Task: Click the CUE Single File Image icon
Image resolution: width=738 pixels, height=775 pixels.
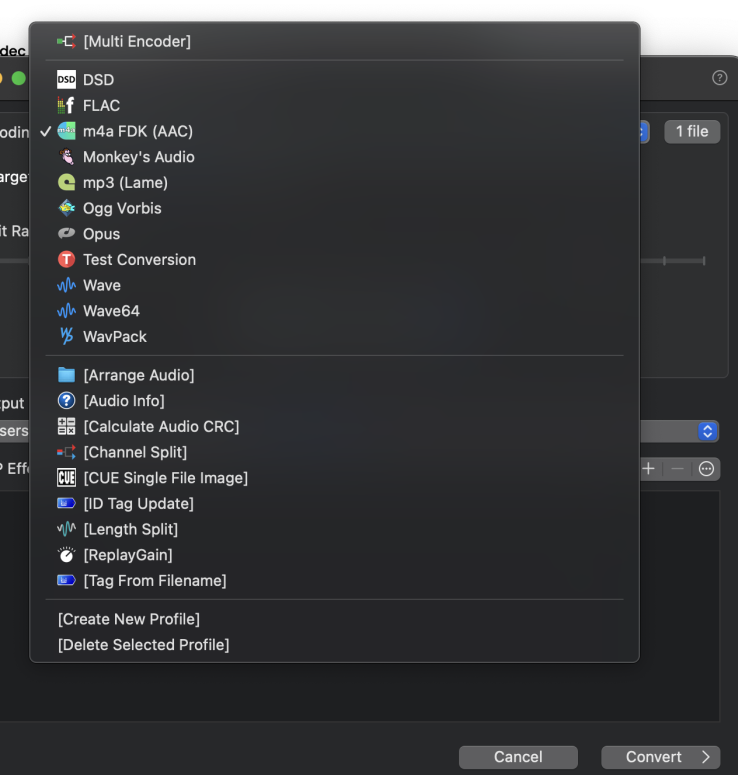Action: point(66,478)
